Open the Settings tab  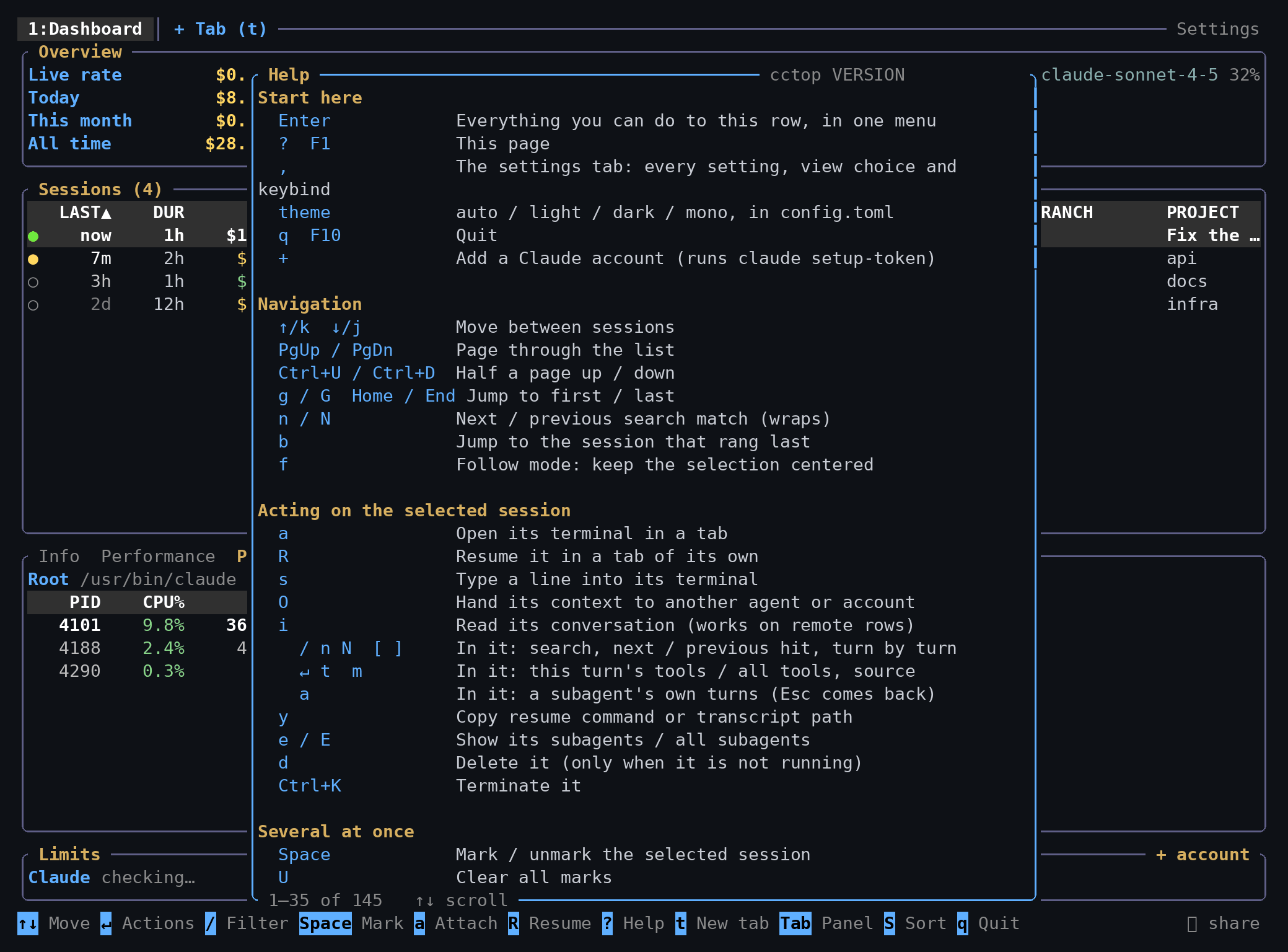[x=1217, y=29]
